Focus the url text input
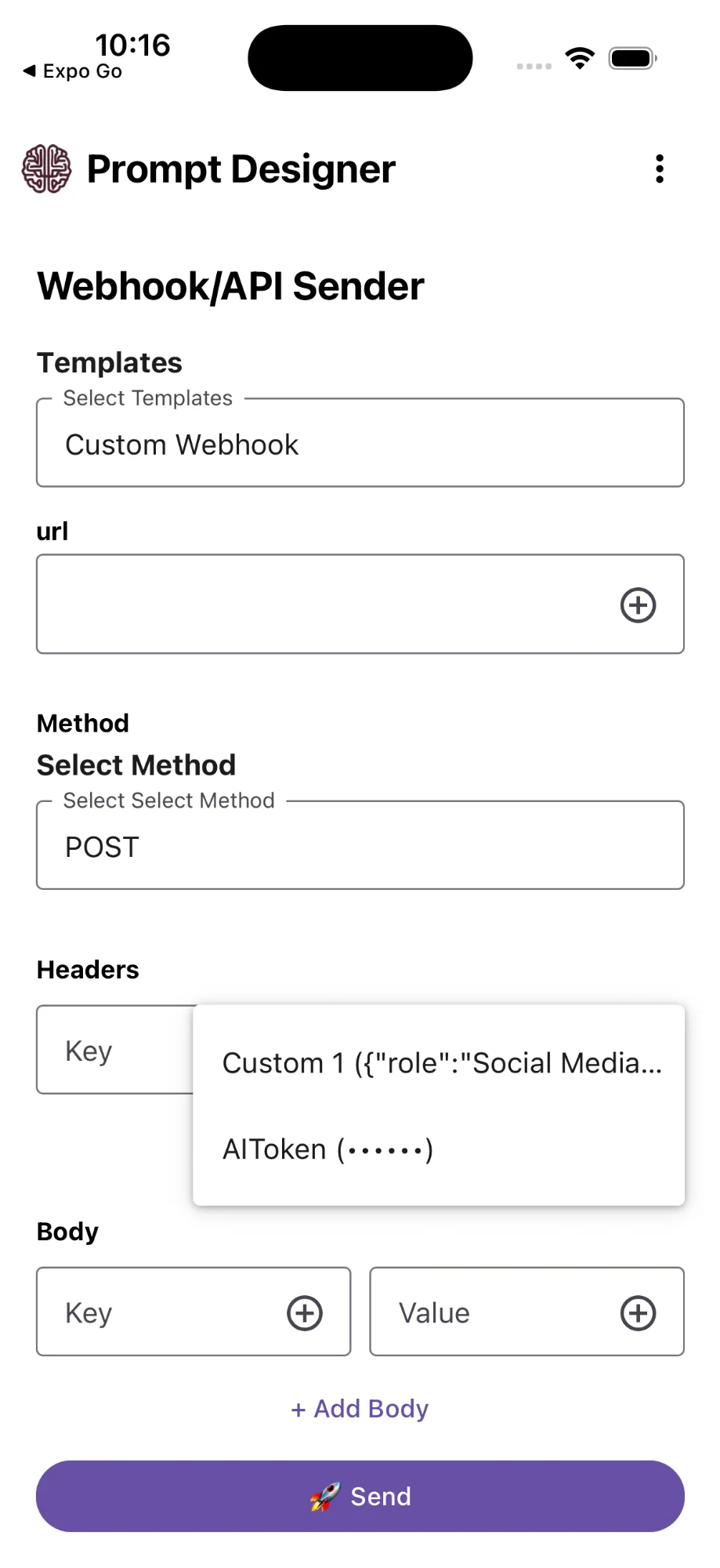The width and height of the screenshot is (720, 1568). pos(321,604)
